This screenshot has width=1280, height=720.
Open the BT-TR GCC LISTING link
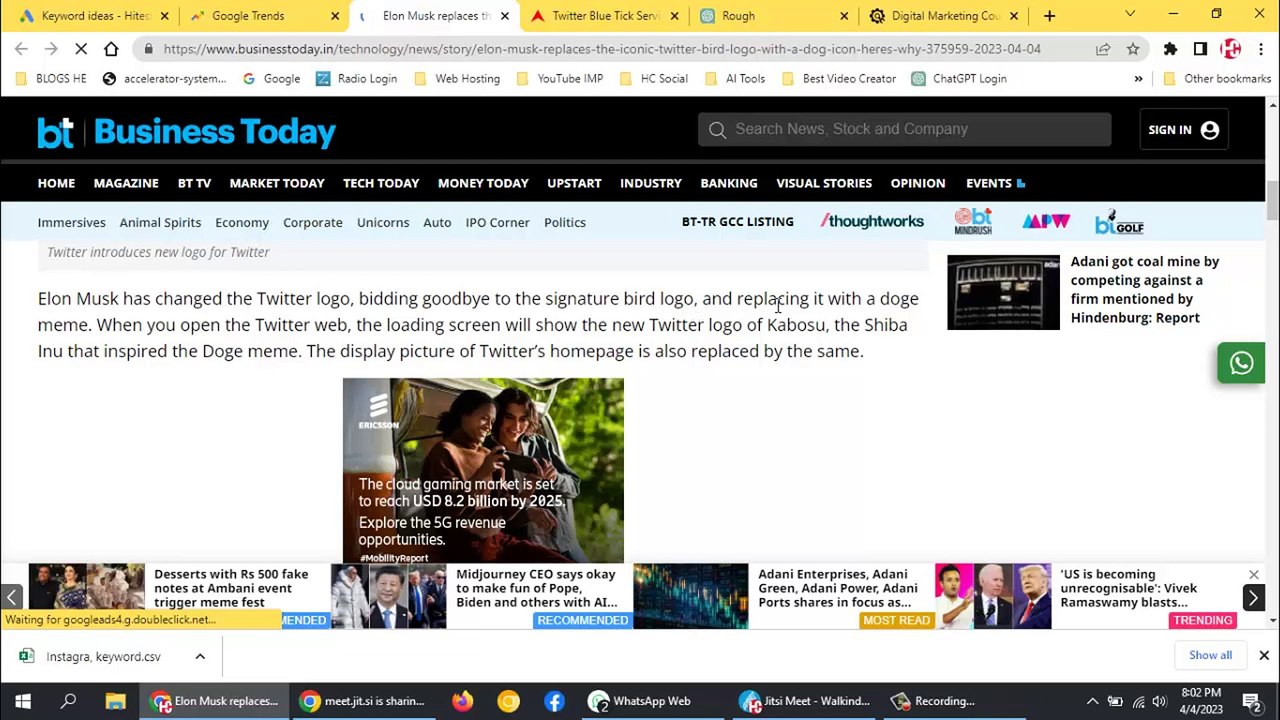point(737,222)
